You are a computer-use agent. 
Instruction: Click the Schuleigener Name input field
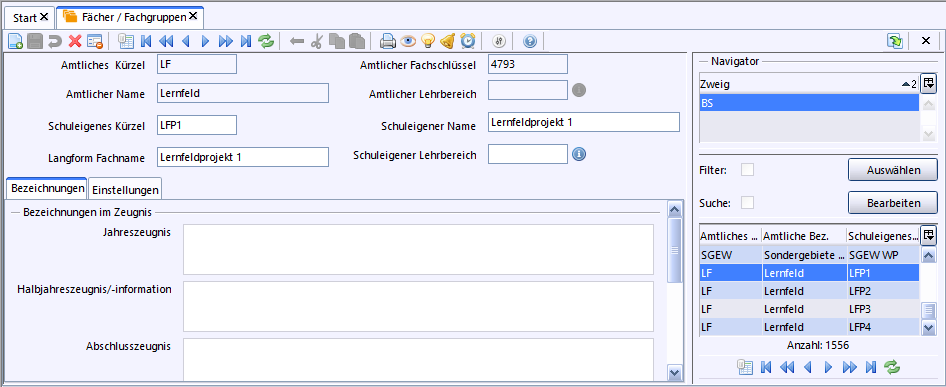[583, 122]
